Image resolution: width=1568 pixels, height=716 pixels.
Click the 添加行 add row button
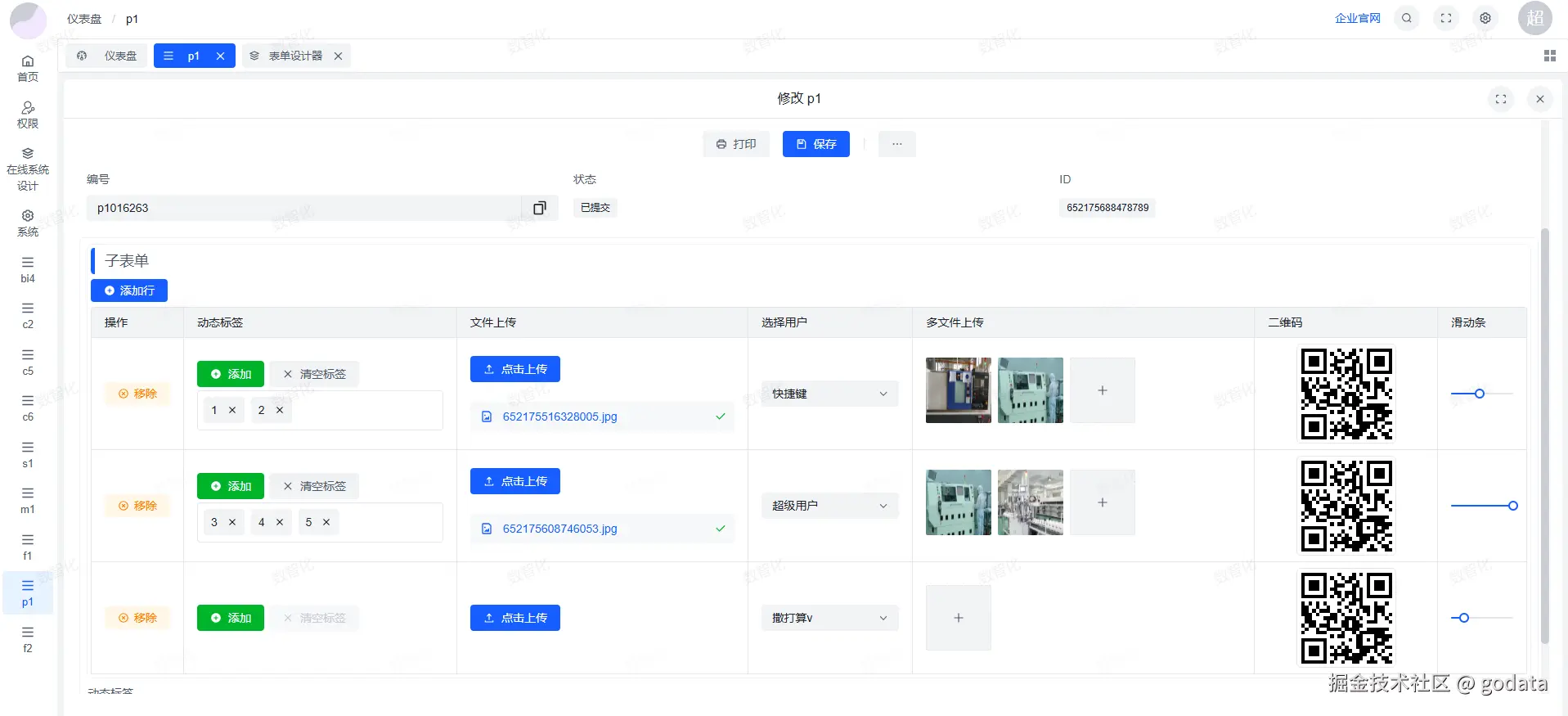(x=129, y=290)
